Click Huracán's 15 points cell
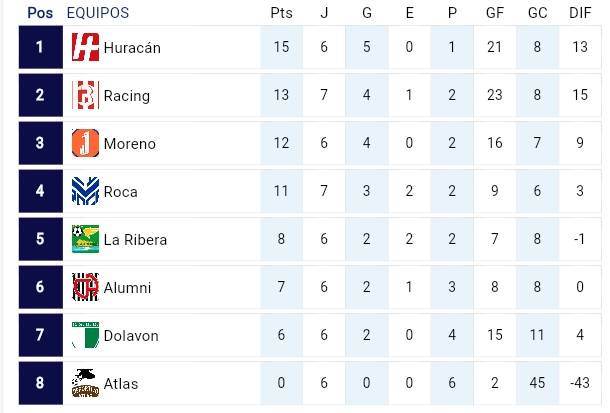This screenshot has width=610, height=413. (281, 48)
